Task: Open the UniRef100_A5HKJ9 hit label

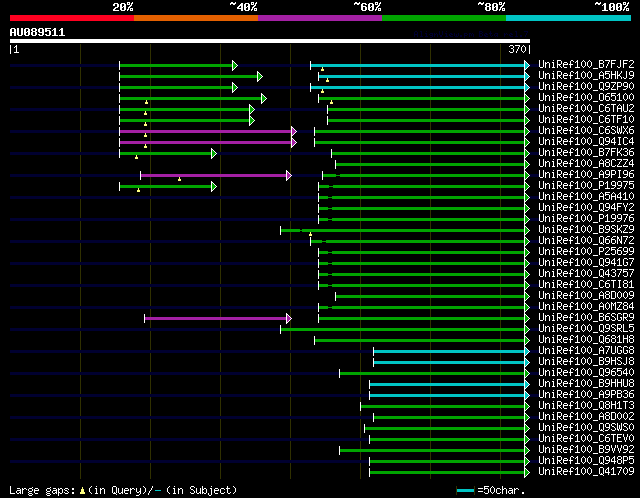Action: click(586, 76)
